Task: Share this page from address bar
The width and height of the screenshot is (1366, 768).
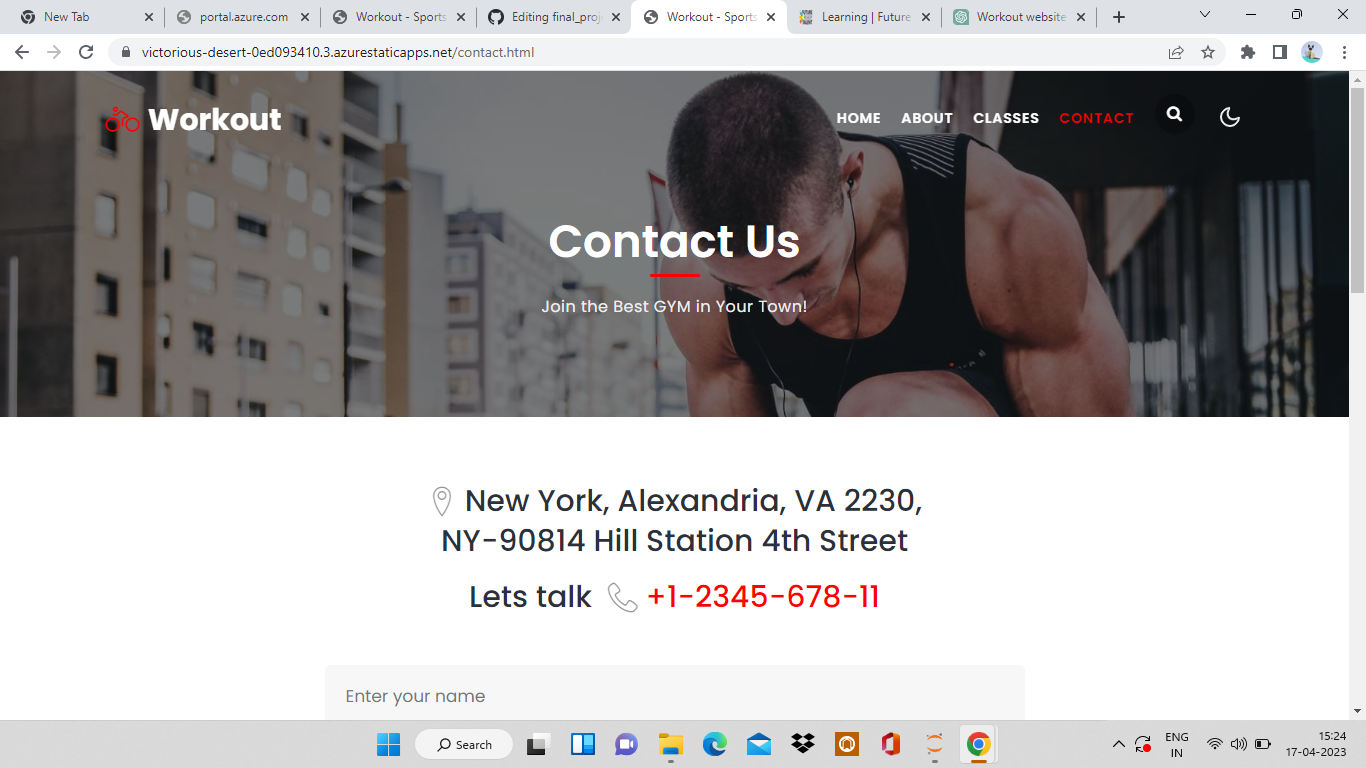Action: pos(1176,52)
